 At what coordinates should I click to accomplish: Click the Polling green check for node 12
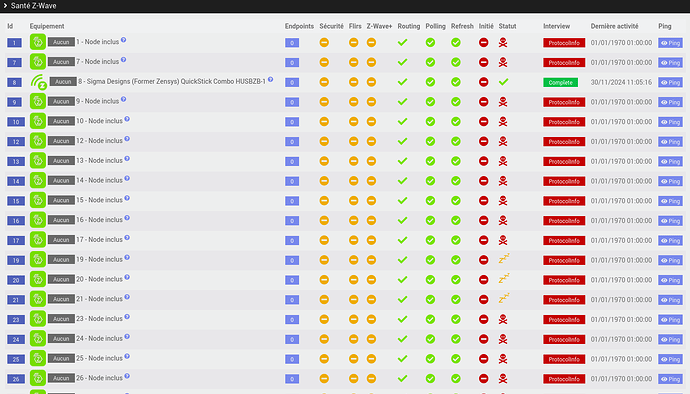click(430, 141)
